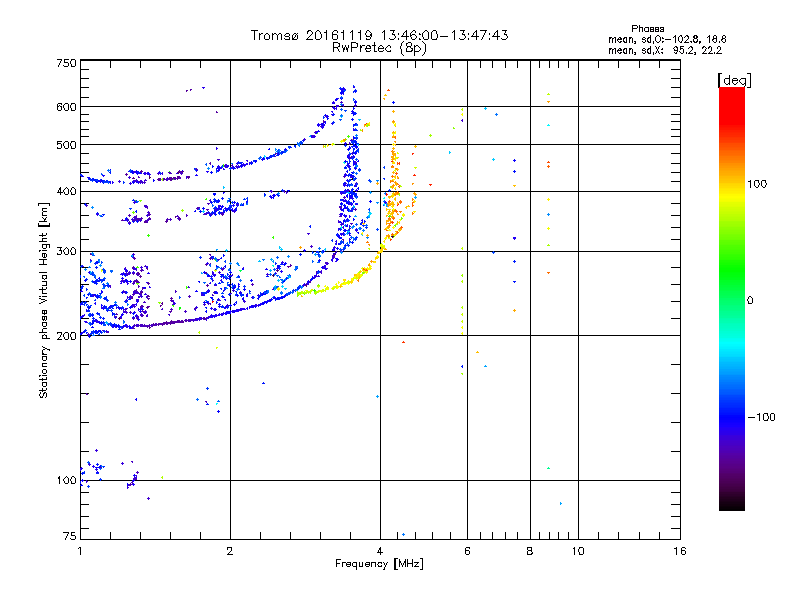Click the y-axis tick label '100'
800x600 pixels.
[66, 481]
